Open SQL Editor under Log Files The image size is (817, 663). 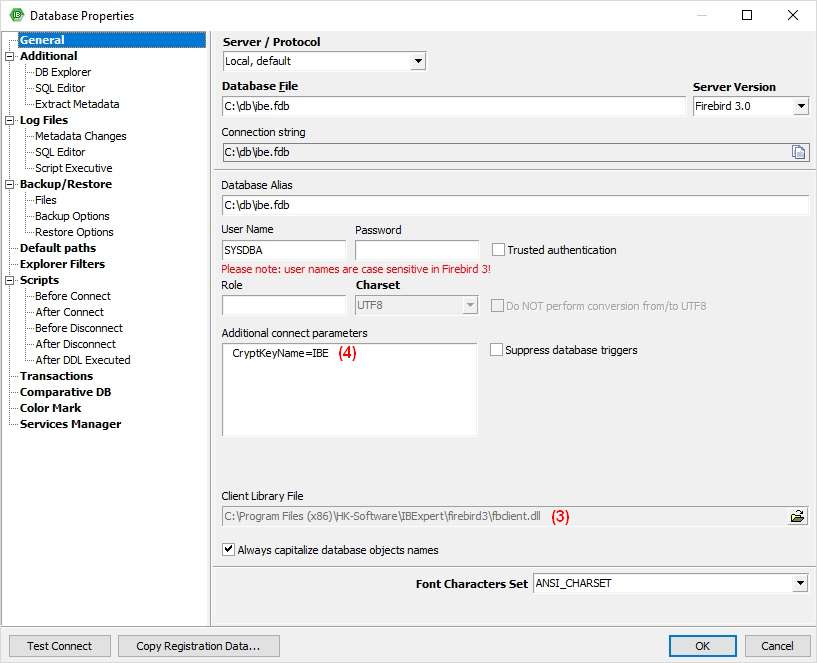coord(60,152)
